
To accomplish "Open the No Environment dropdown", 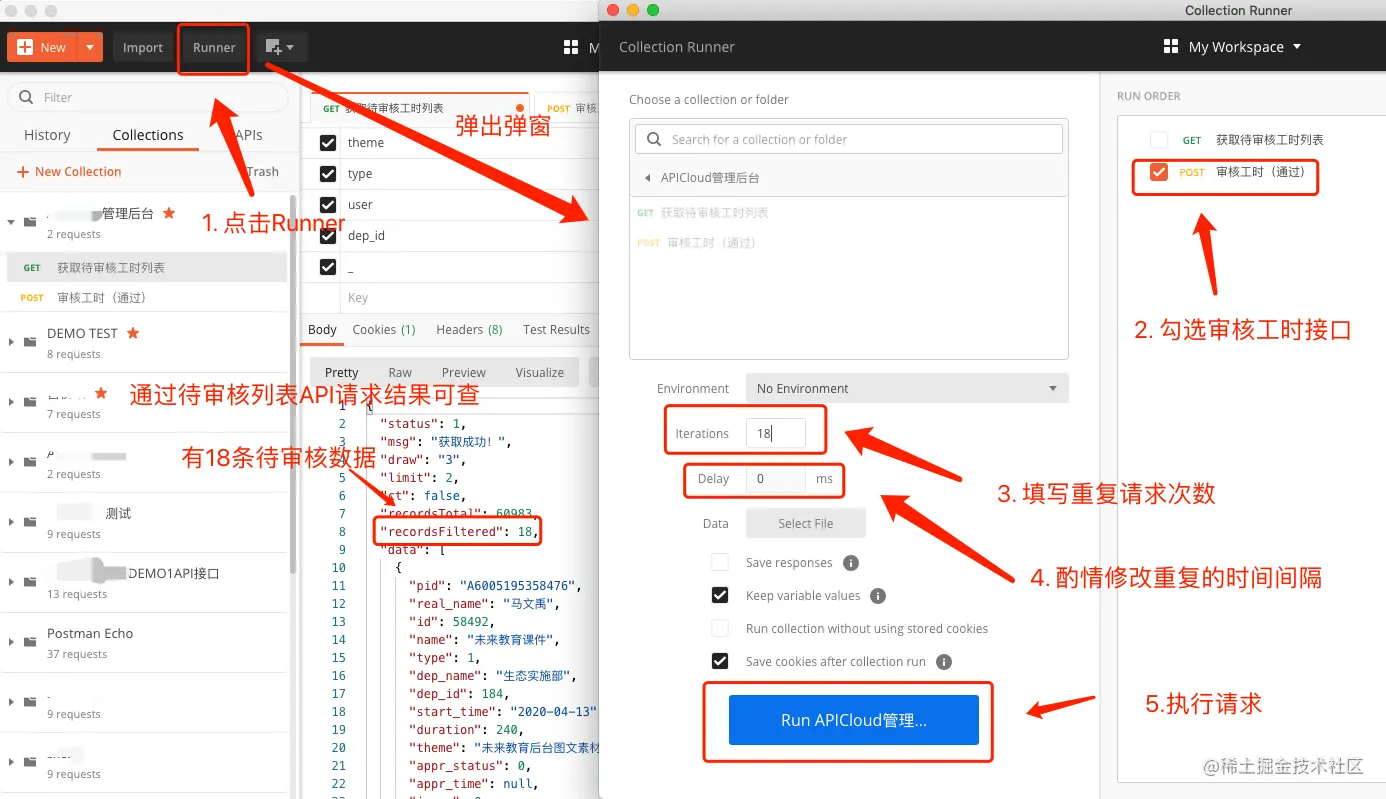I will click(907, 388).
